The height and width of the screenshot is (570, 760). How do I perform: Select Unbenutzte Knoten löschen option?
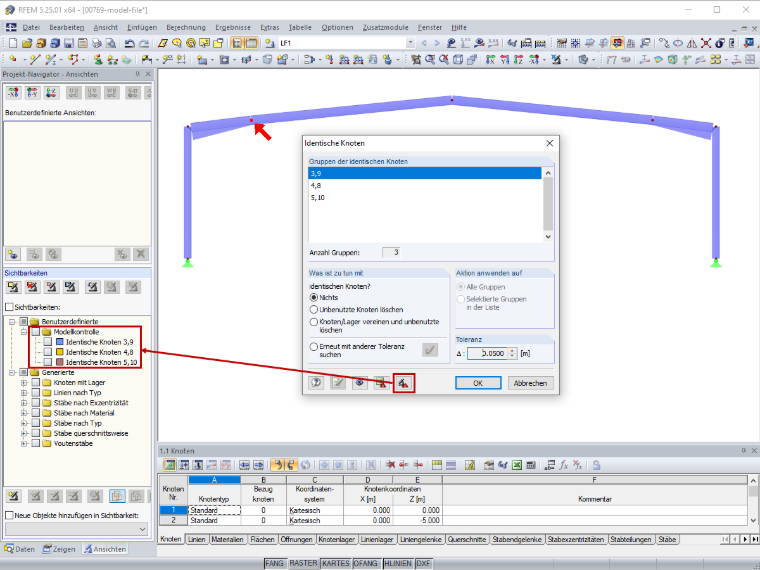[314, 309]
